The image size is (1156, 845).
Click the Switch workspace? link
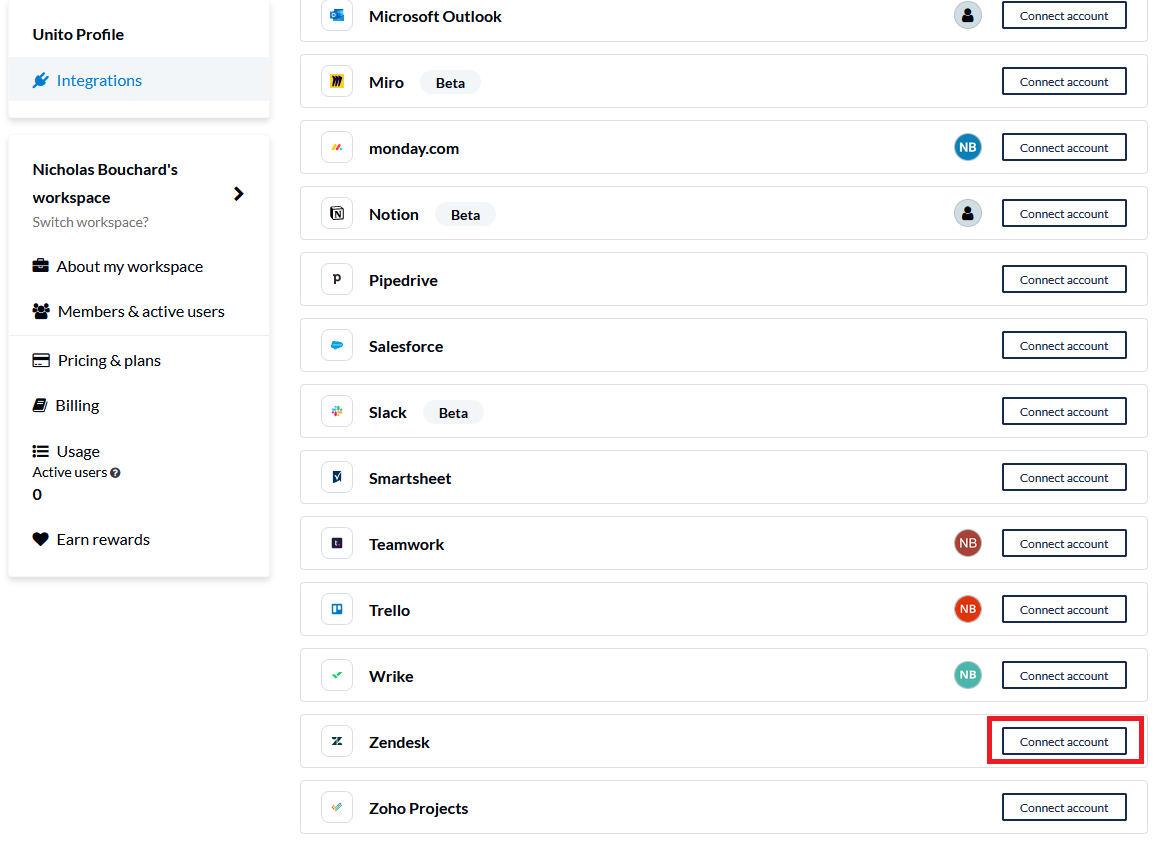tap(91, 222)
